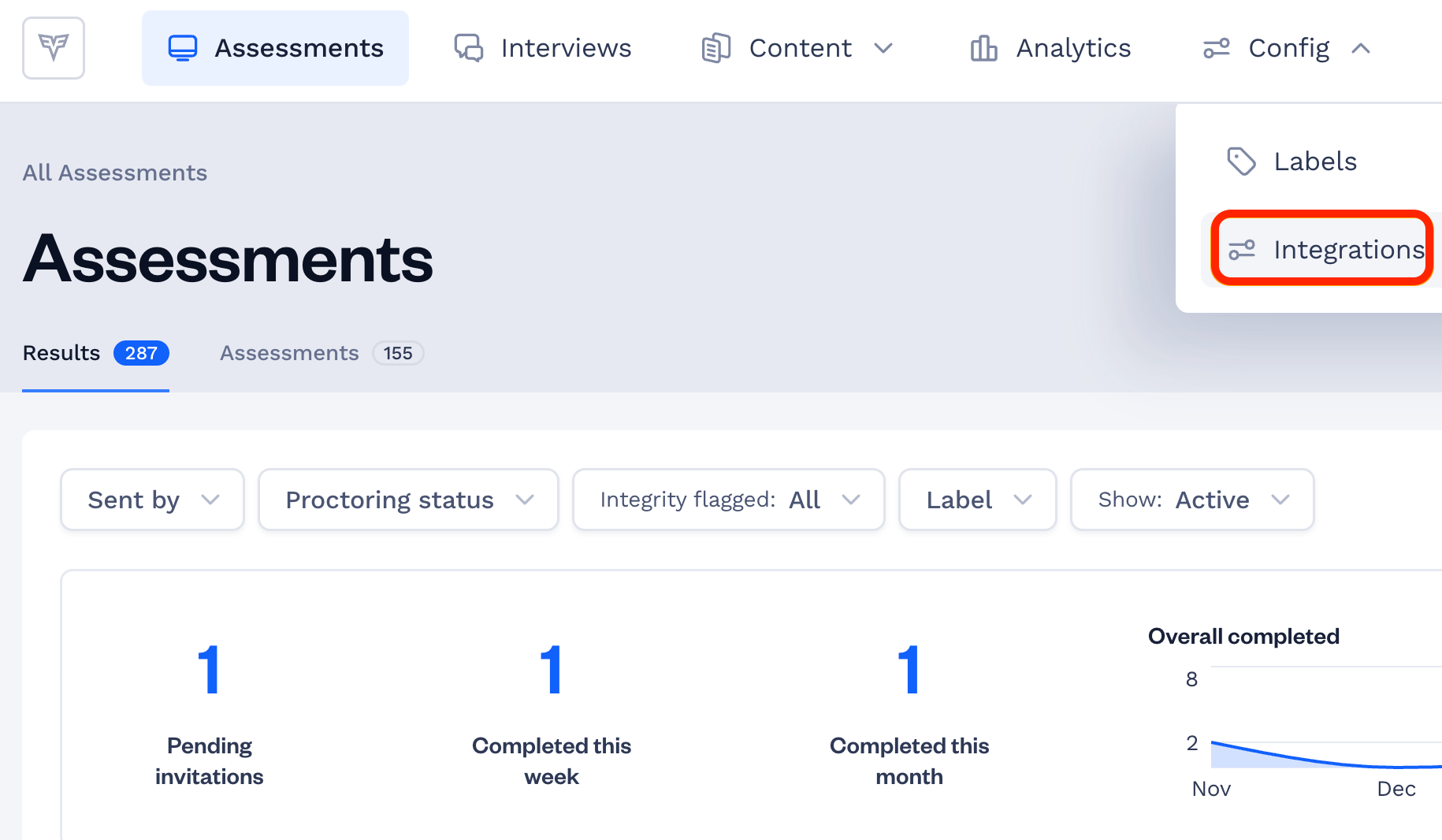The width and height of the screenshot is (1442, 840).
Task: Switch to the Results tab
Action: (95, 353)
